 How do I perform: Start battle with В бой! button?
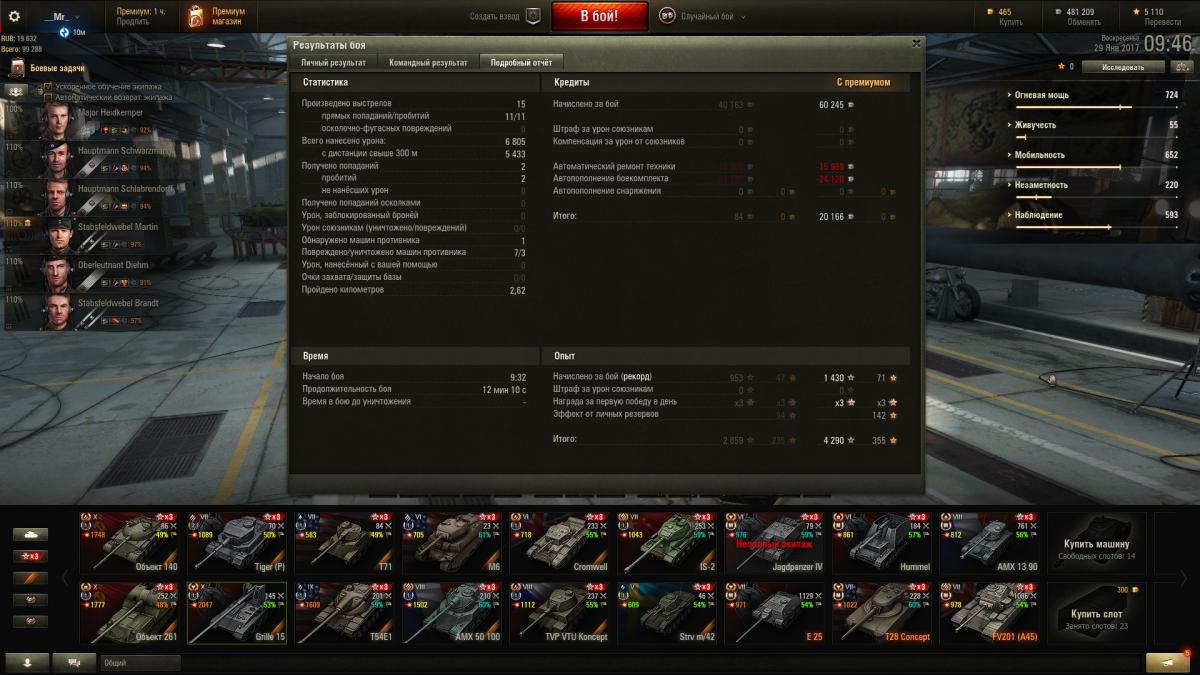(x=599, y=16)
